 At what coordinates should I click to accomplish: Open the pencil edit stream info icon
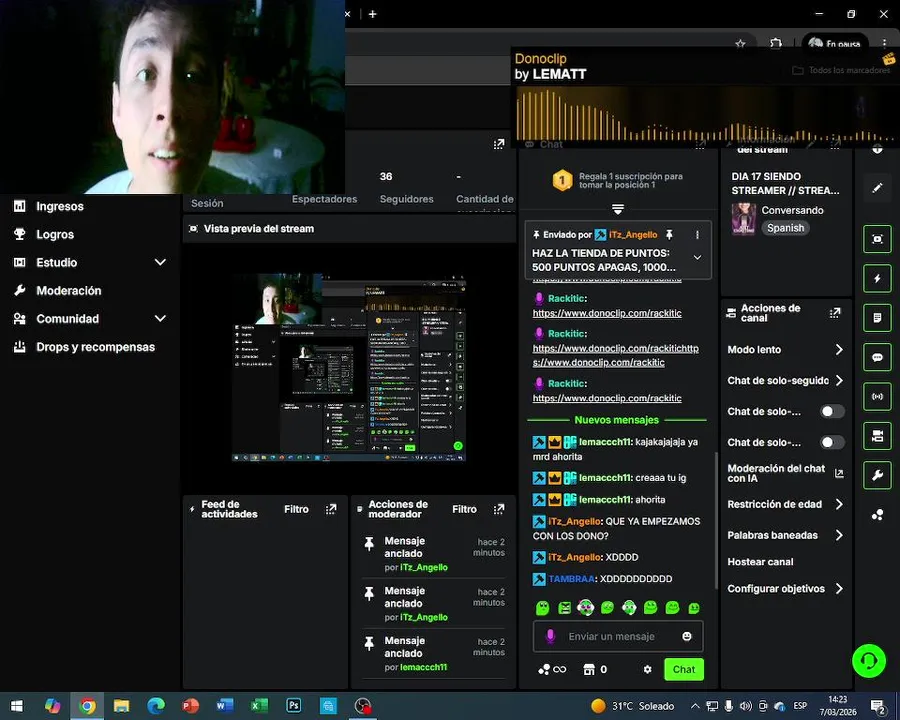point(877,188)
